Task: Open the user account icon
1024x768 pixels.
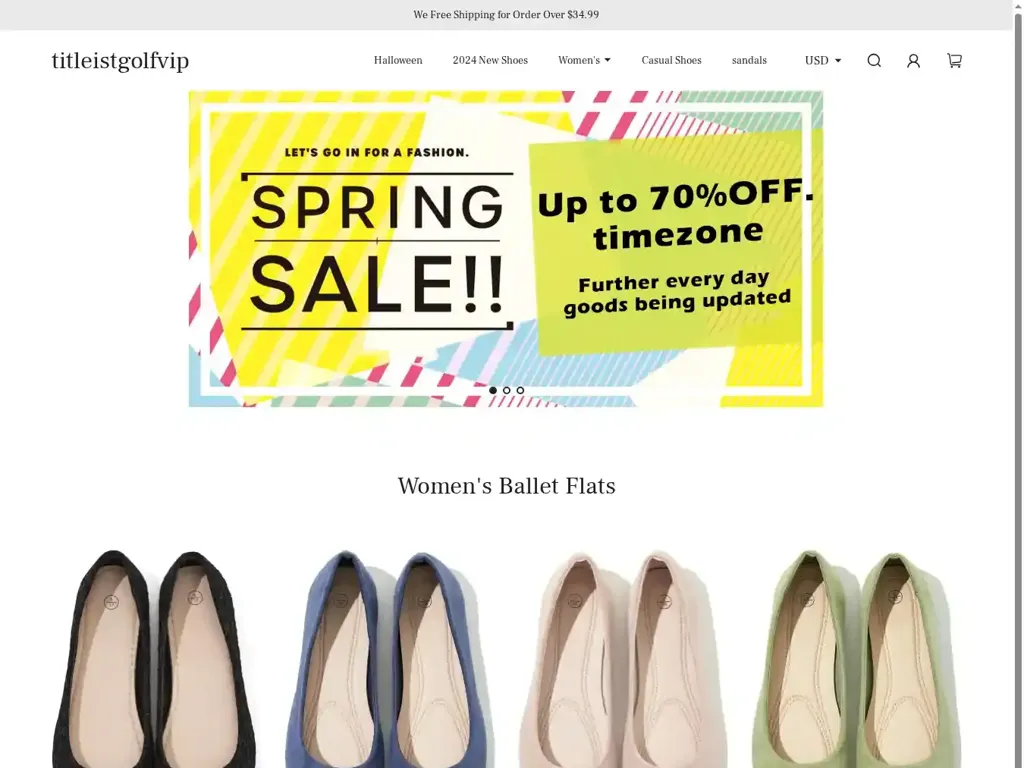Action: [914, 61]
